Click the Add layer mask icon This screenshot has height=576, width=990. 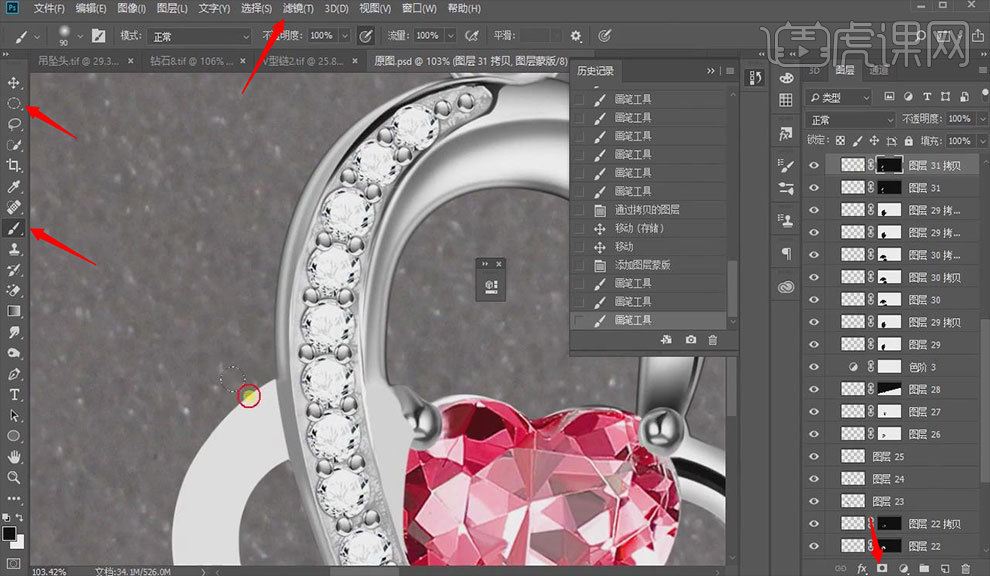click(x=882, y=567)
